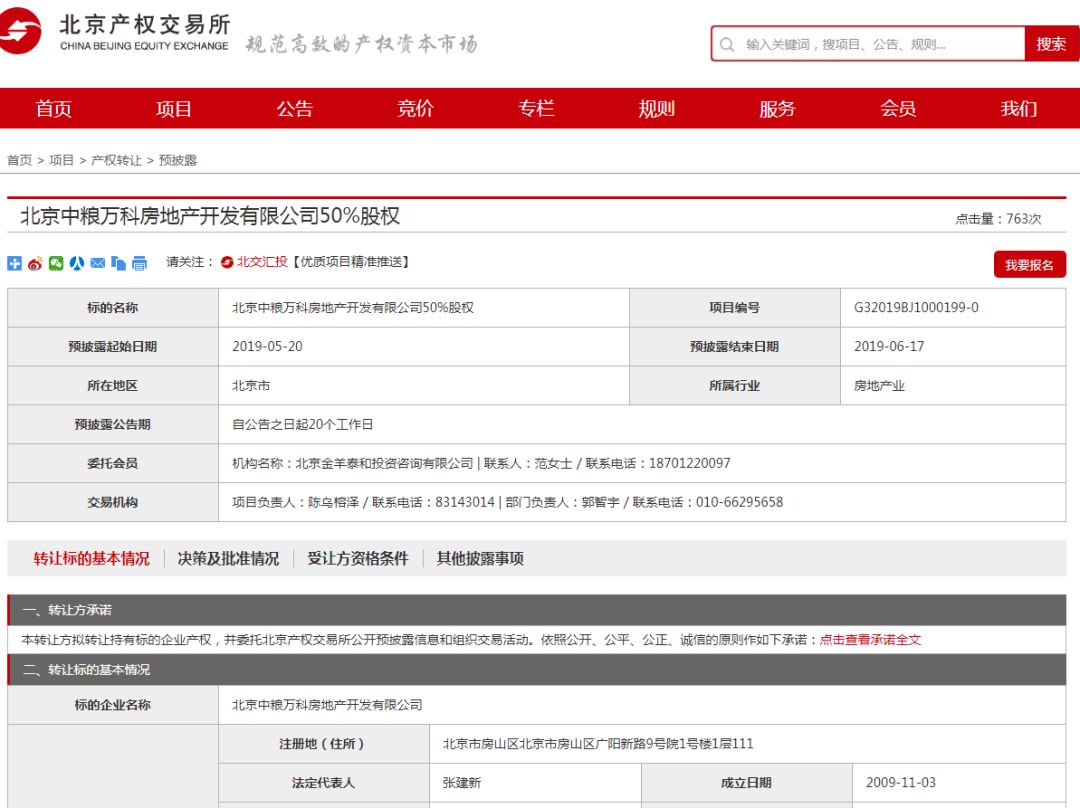The image size is (1080, 808).
Task: Click the copy link icon
Action: 119,263
